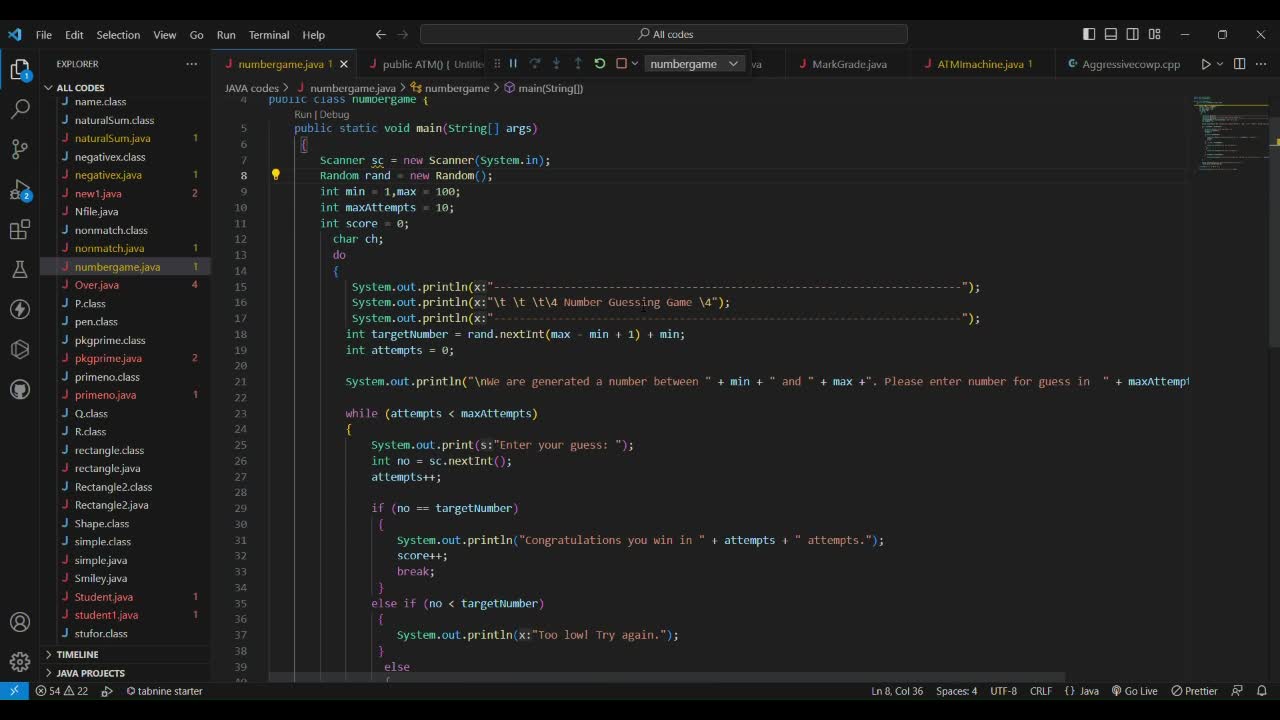Restart the debug session
The width and height of the screenshot is (1280, 720).
click(x=599, y=63)
